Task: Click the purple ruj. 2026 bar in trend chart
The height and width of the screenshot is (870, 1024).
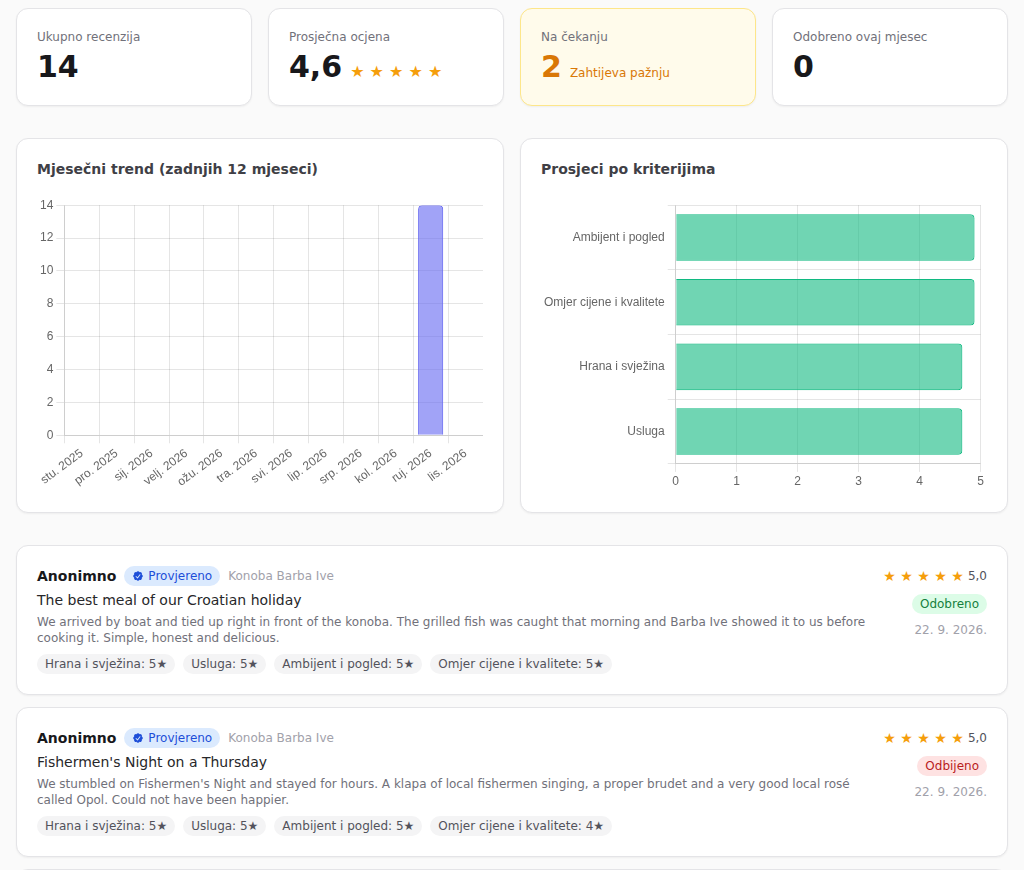Action: click(x=430, y=320)
